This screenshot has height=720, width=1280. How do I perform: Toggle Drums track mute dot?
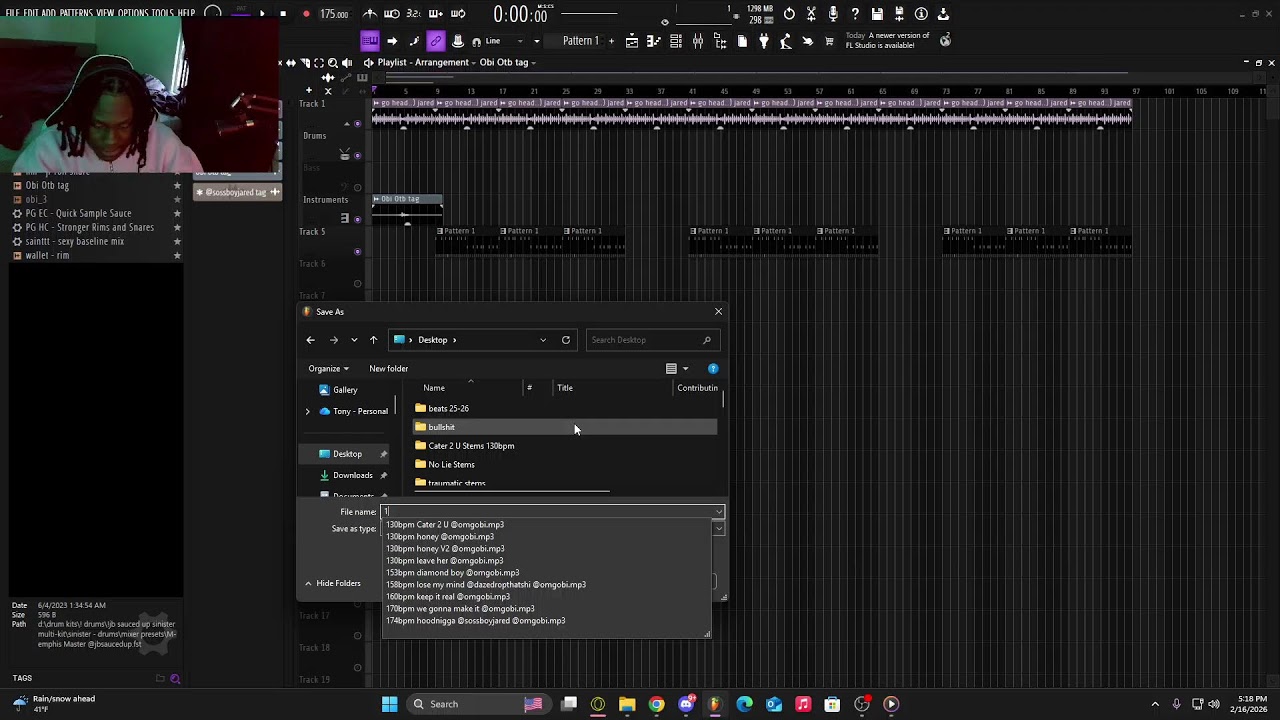coord(358,155)
